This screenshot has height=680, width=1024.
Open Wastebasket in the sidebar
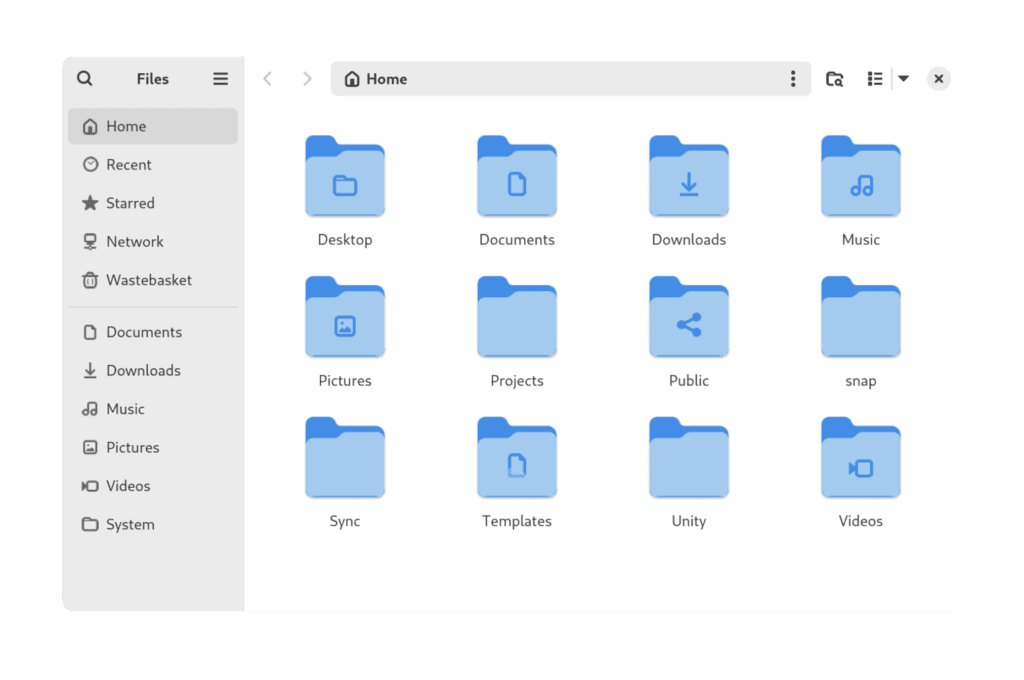point(153,280)
